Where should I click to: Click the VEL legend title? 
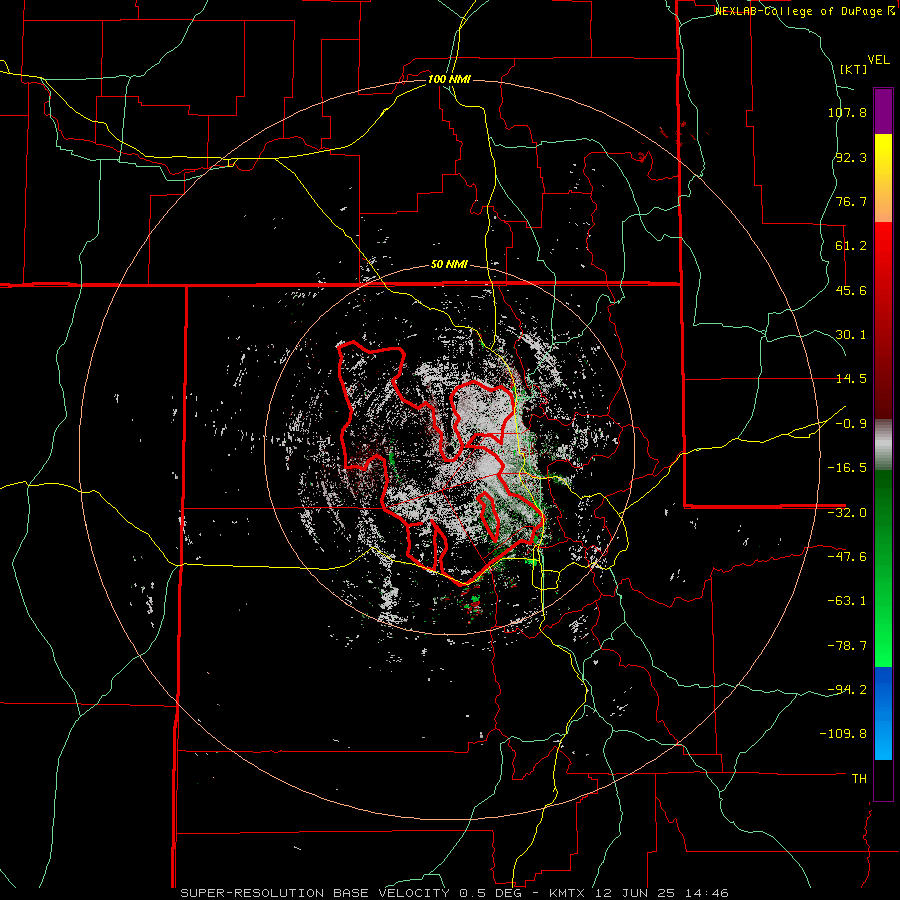click(878, 60)
